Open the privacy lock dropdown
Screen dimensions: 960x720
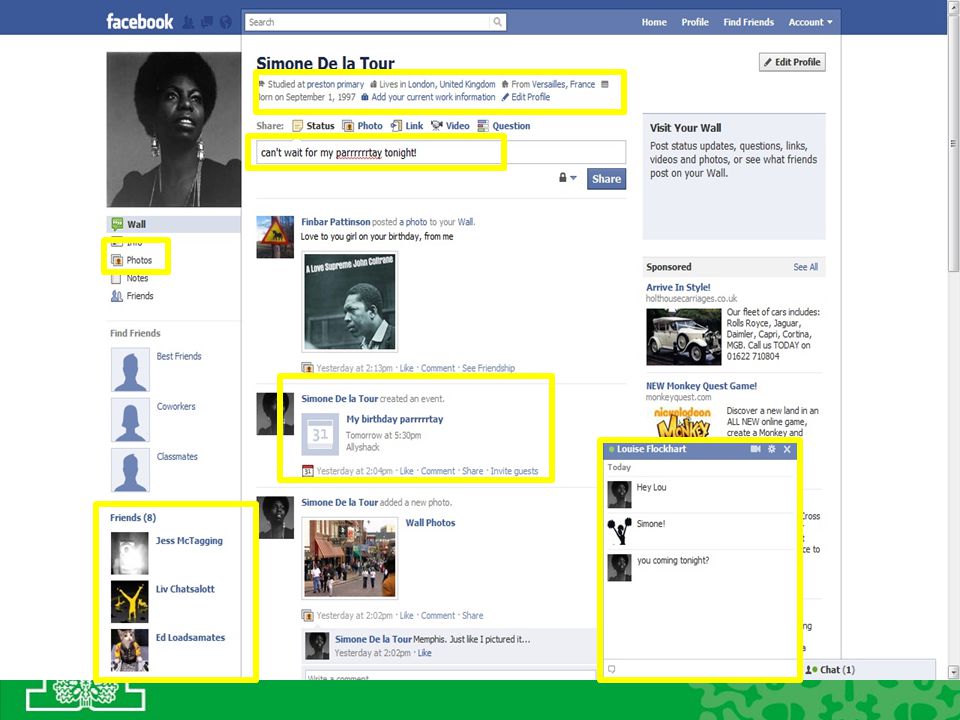point(567,178)
